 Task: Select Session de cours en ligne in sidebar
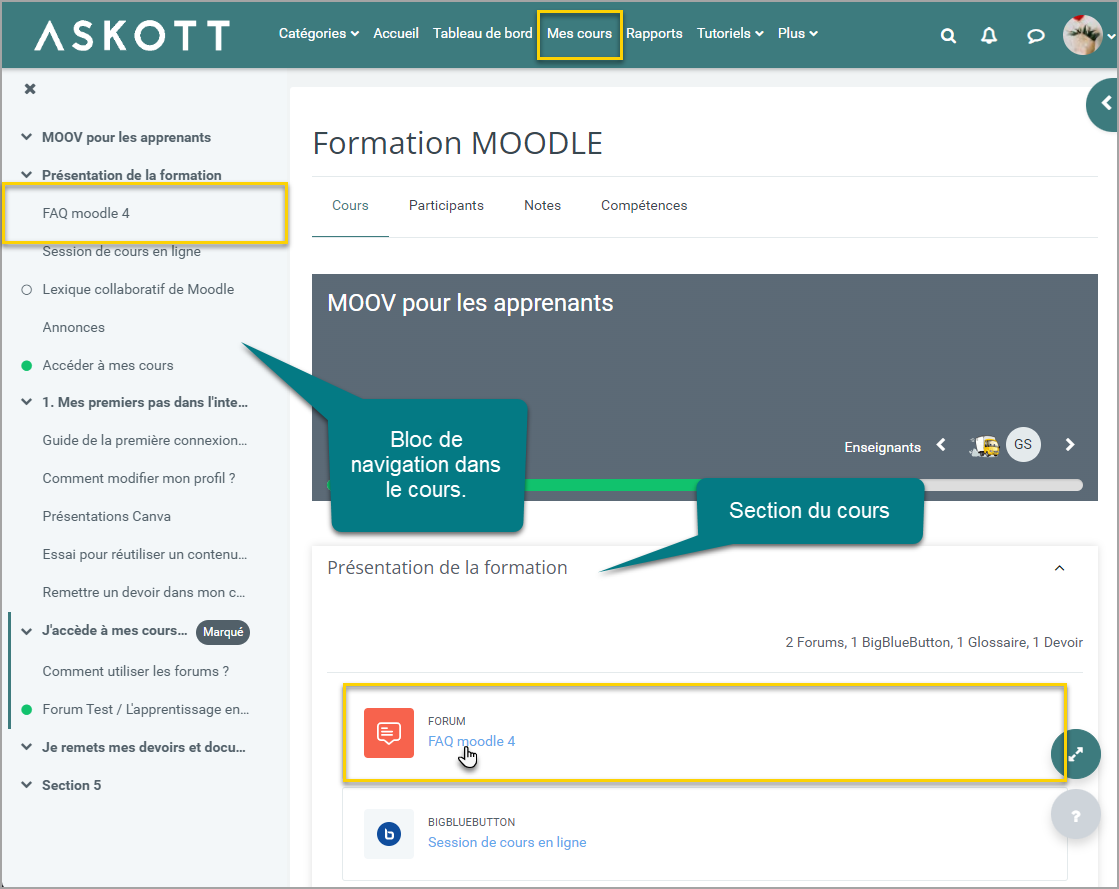tap(121, 251)
